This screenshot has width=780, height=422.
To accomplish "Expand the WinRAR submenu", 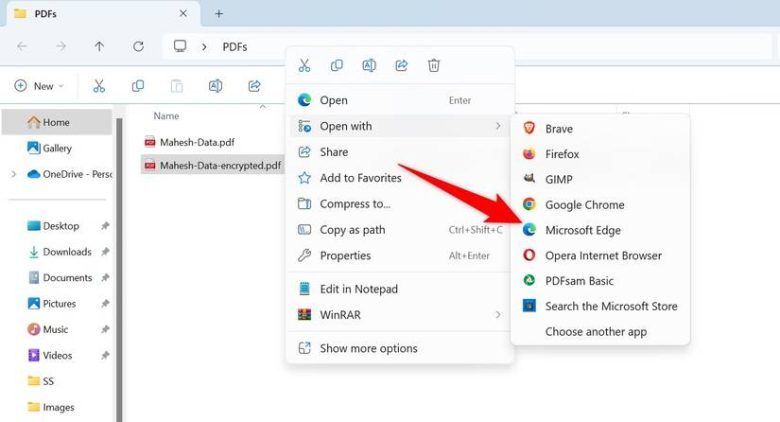I will [x=400, y=315].
